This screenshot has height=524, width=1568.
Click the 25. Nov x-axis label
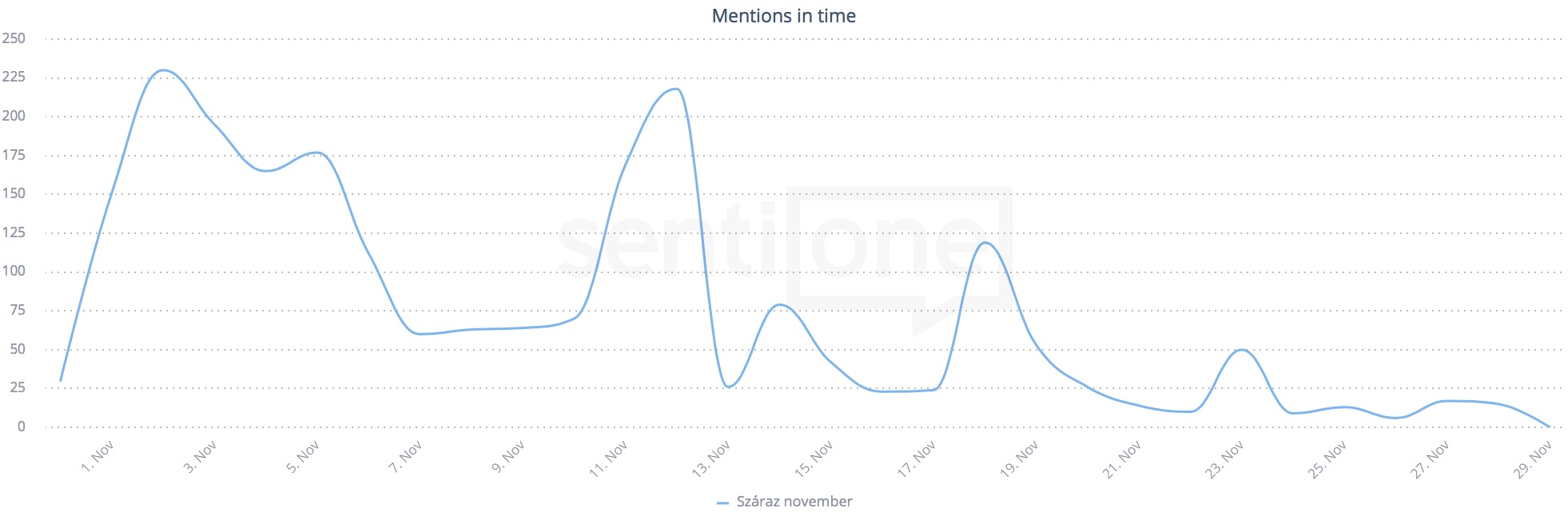1327,459
